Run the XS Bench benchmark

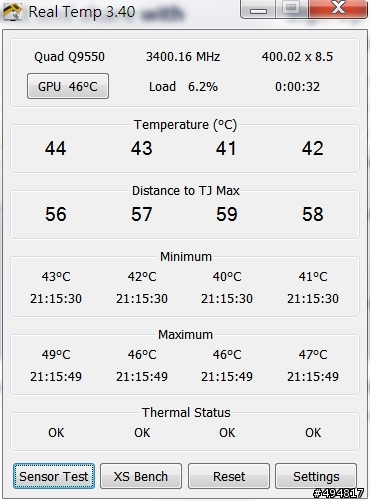coord(141,476)
